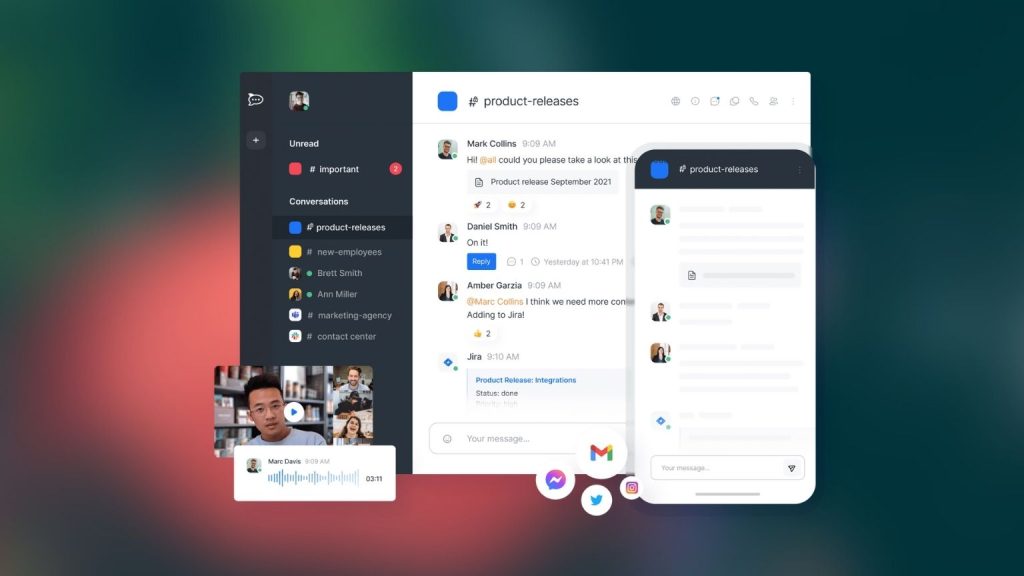Click the Unread section heading
Screen dimensions: 1024x576
[304, 144]
